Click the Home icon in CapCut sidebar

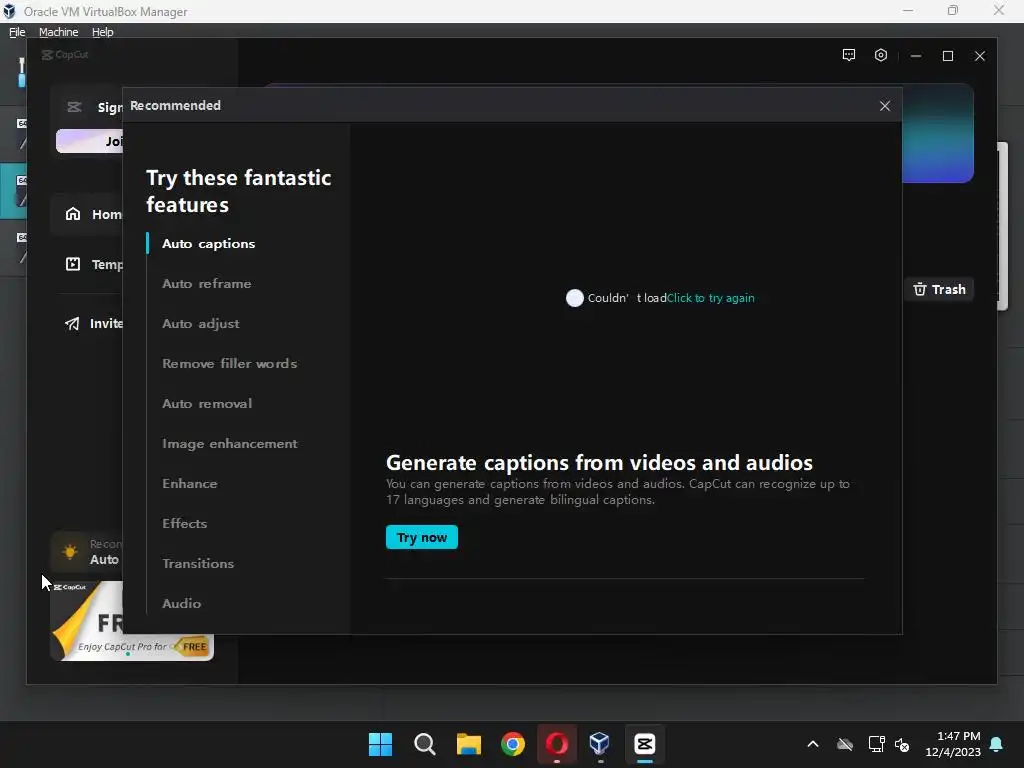coord(73,214)
